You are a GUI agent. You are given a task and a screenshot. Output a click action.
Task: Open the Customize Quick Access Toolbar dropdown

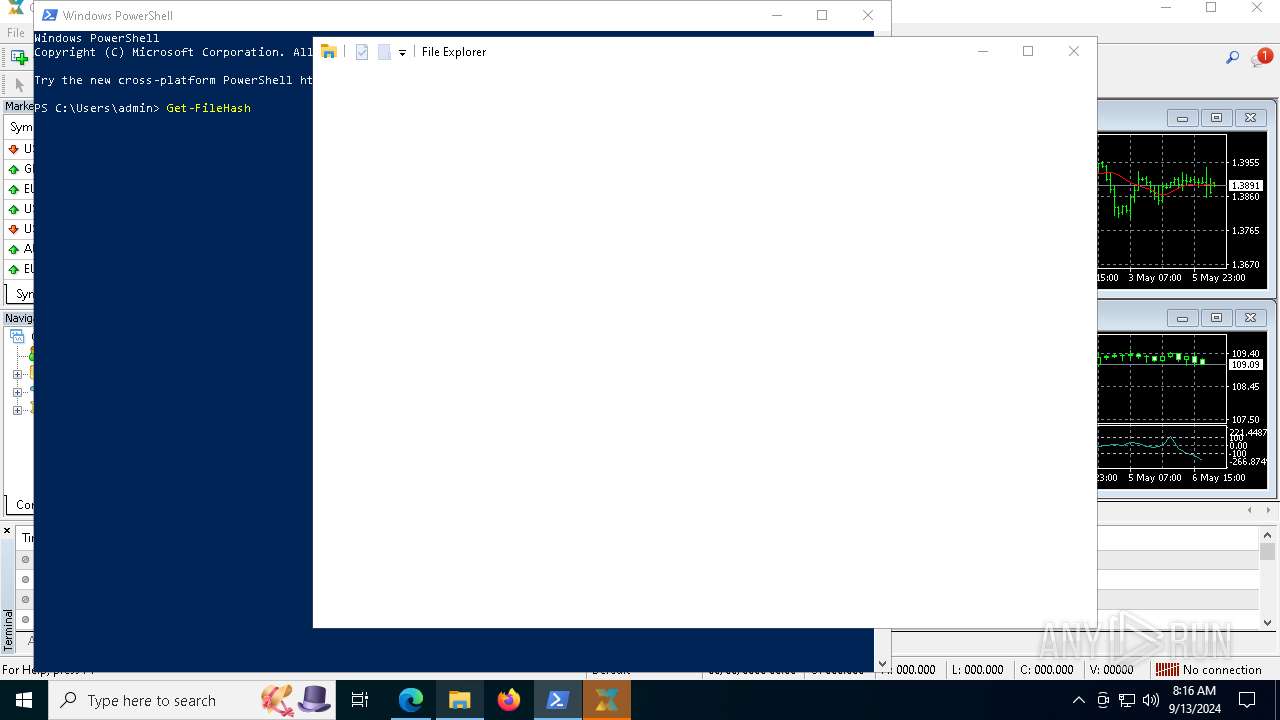(x=402, y=53)
